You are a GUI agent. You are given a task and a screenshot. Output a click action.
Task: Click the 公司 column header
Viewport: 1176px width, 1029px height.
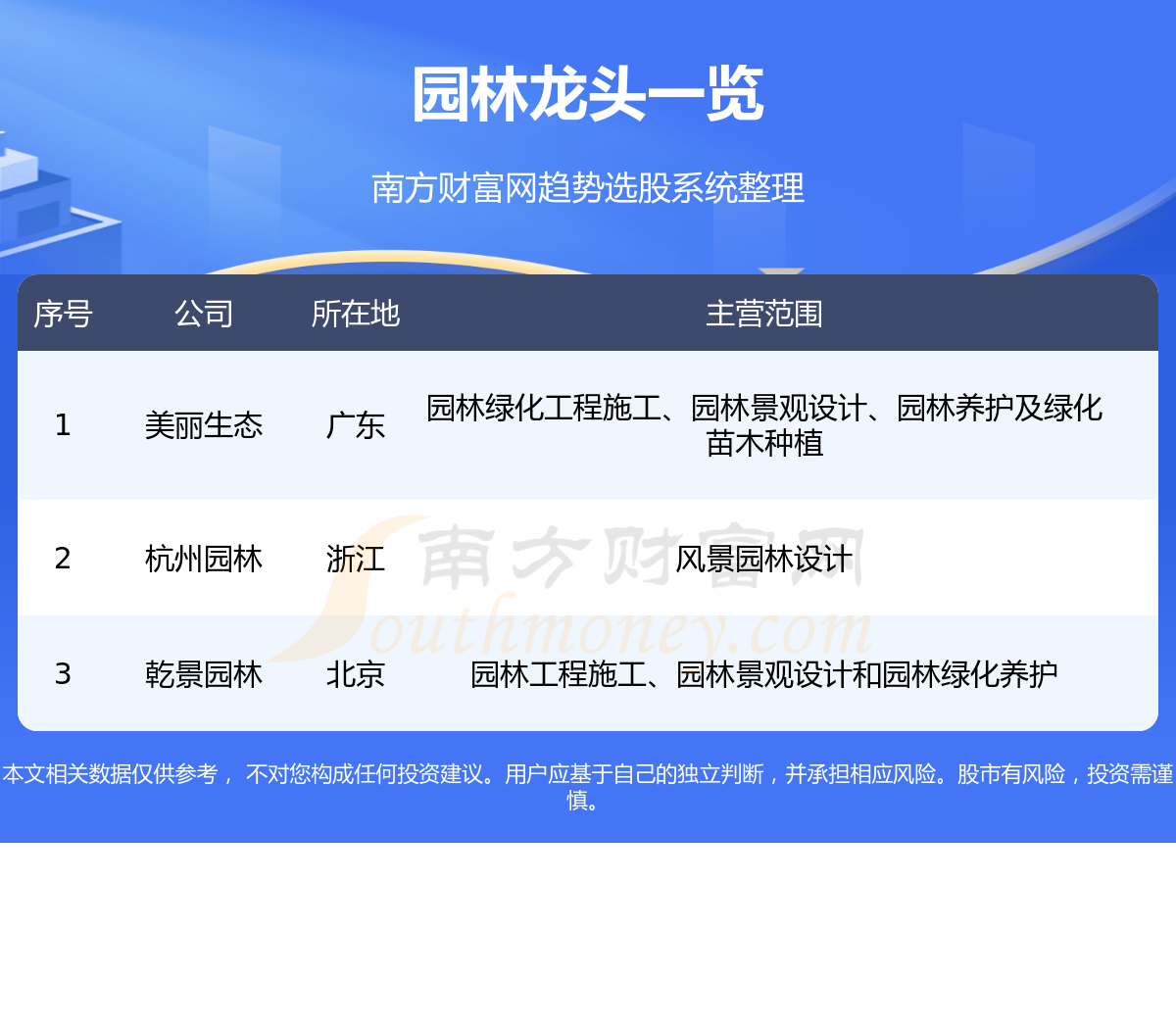coord(204,314)
